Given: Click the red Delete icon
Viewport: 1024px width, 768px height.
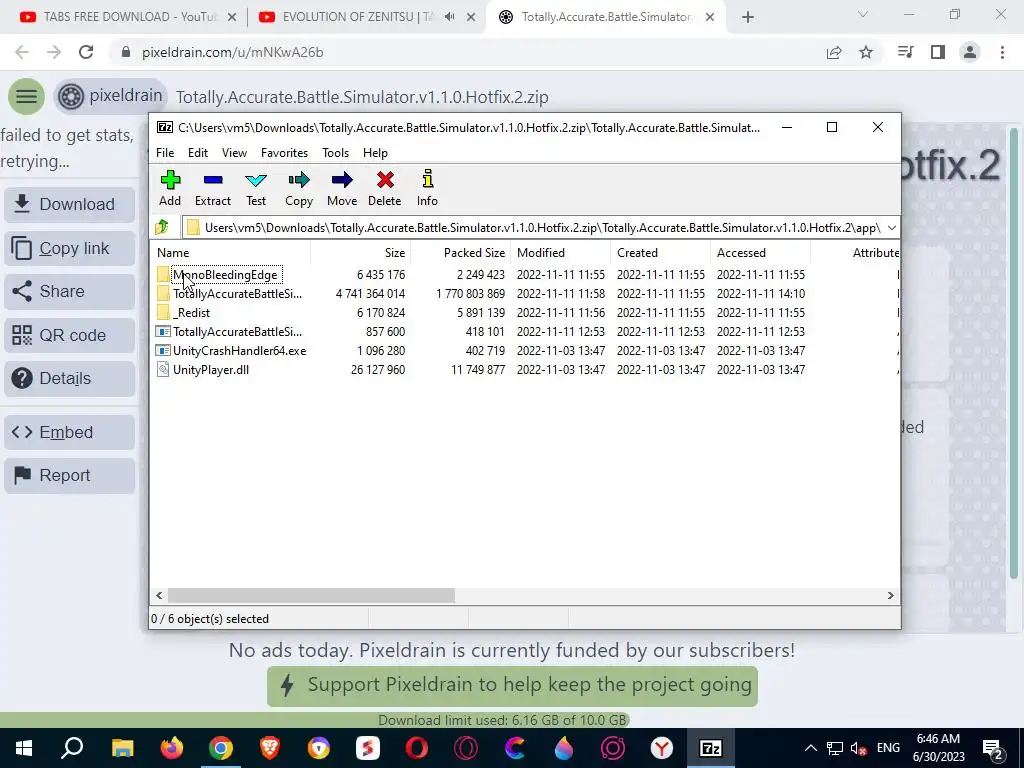Looking at the screenshot, I should pyautogui.click(x=385, y=189).
